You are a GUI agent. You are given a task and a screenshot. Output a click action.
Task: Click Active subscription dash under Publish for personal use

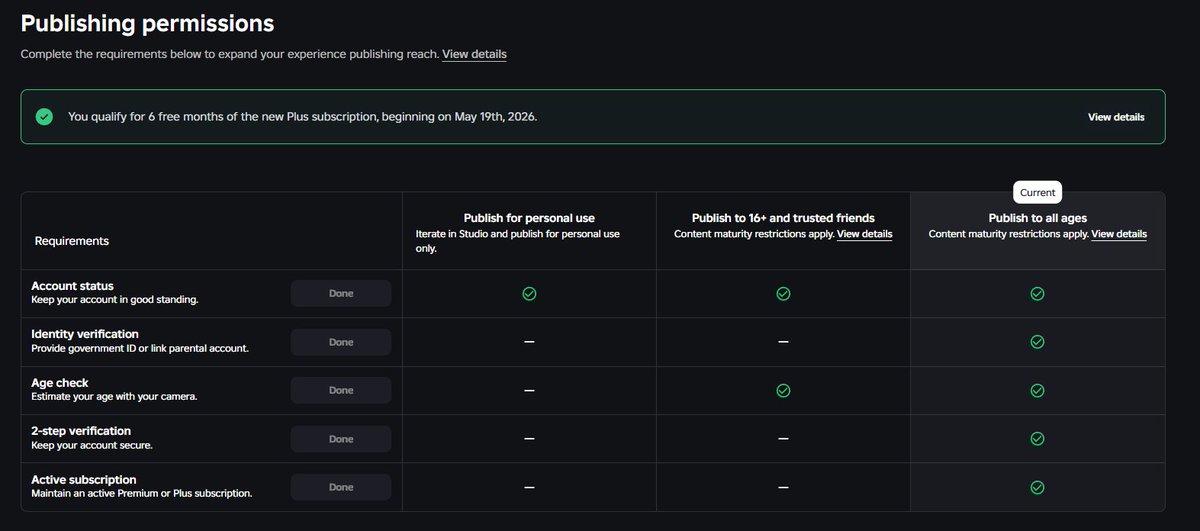pos(529,487)
